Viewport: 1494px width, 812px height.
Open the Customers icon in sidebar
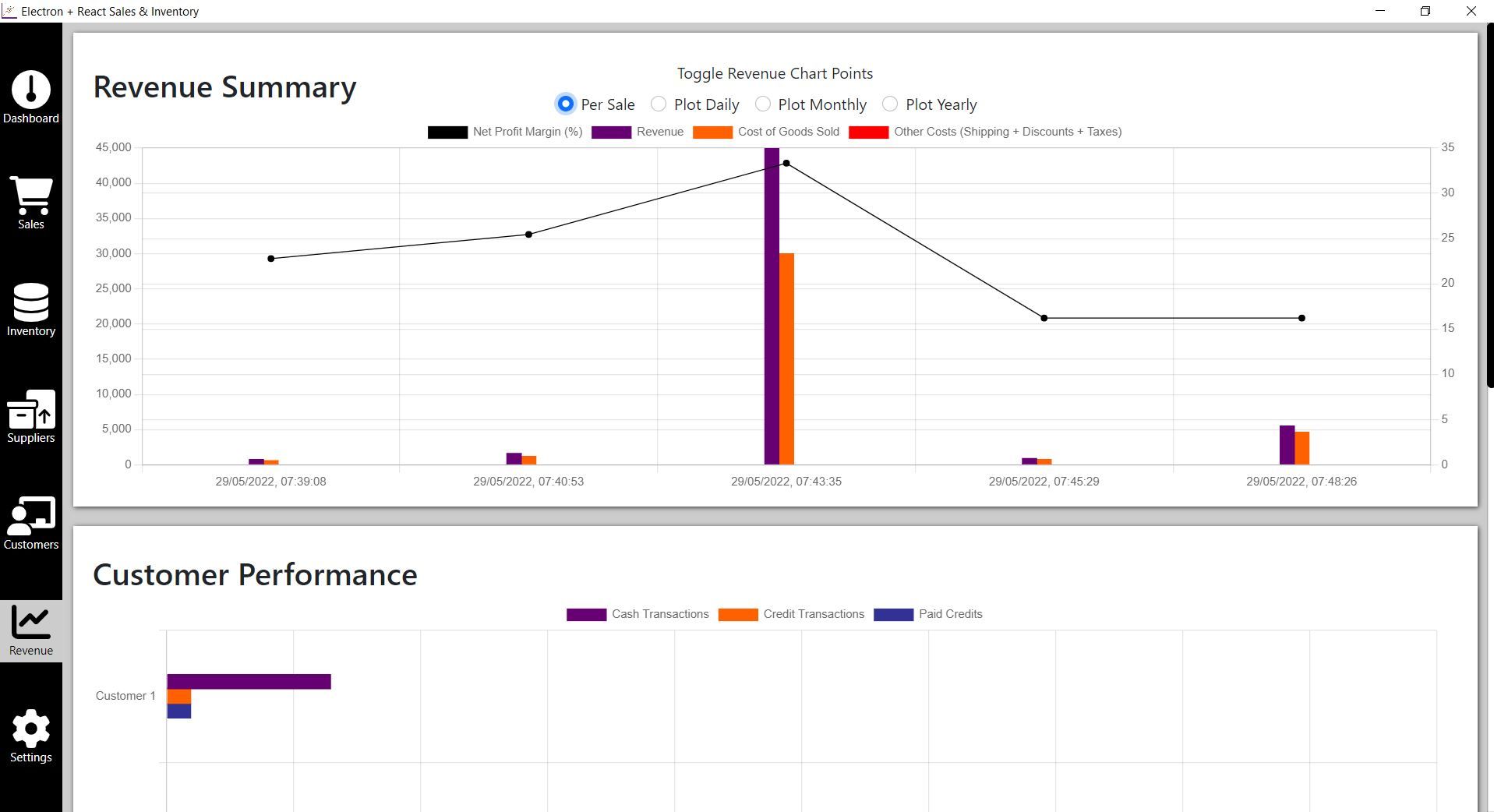coord(31,515)
